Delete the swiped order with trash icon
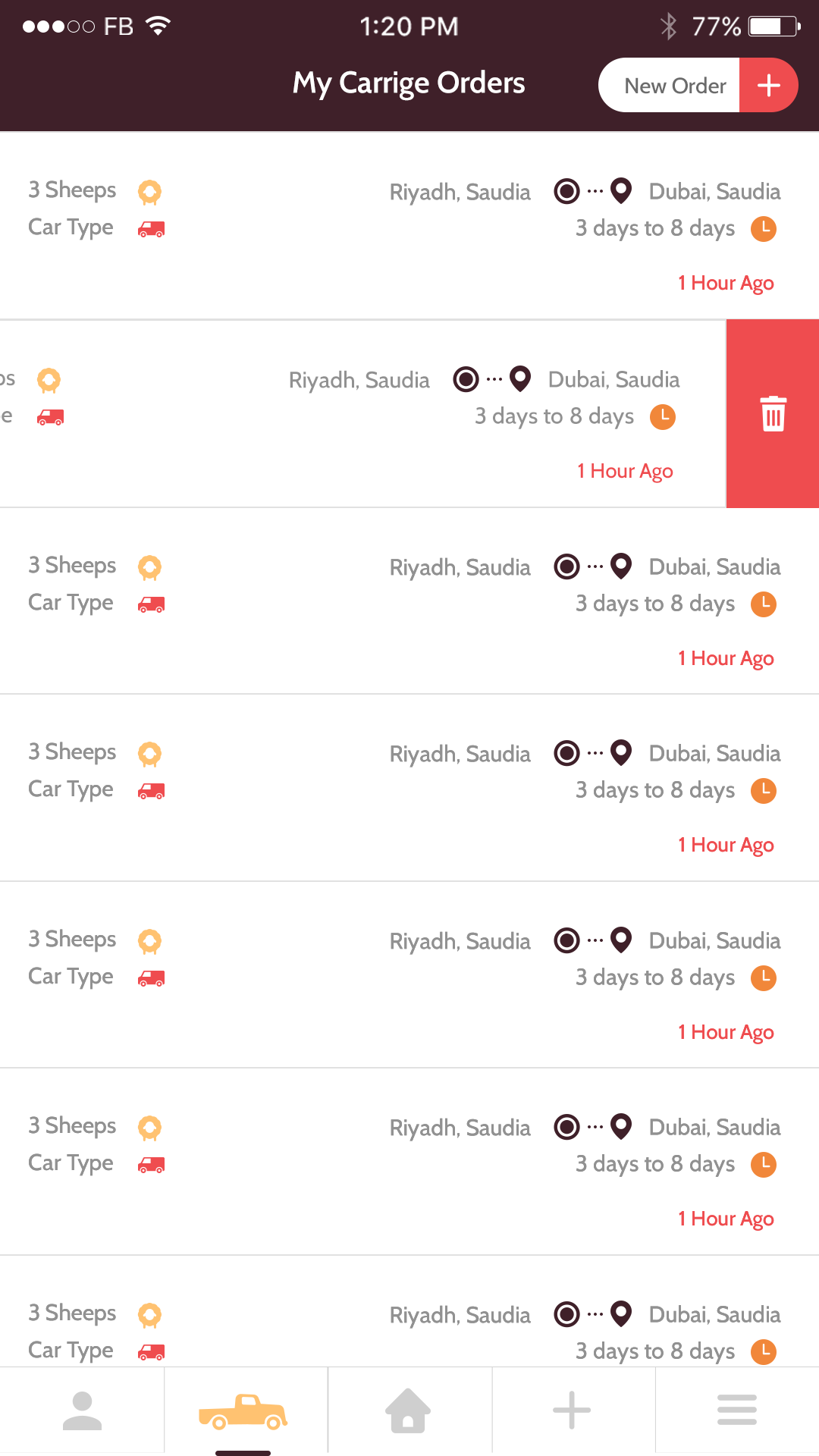The image size is (819, 1456). tap(773, 413)
